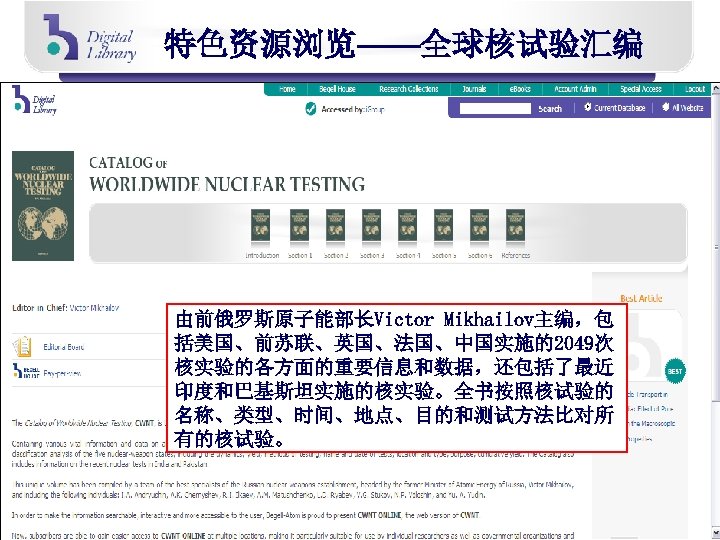The width and height of the screenshot is (720, 540).
Task: Click the green BEST badge icon
Action: [675, 371]
